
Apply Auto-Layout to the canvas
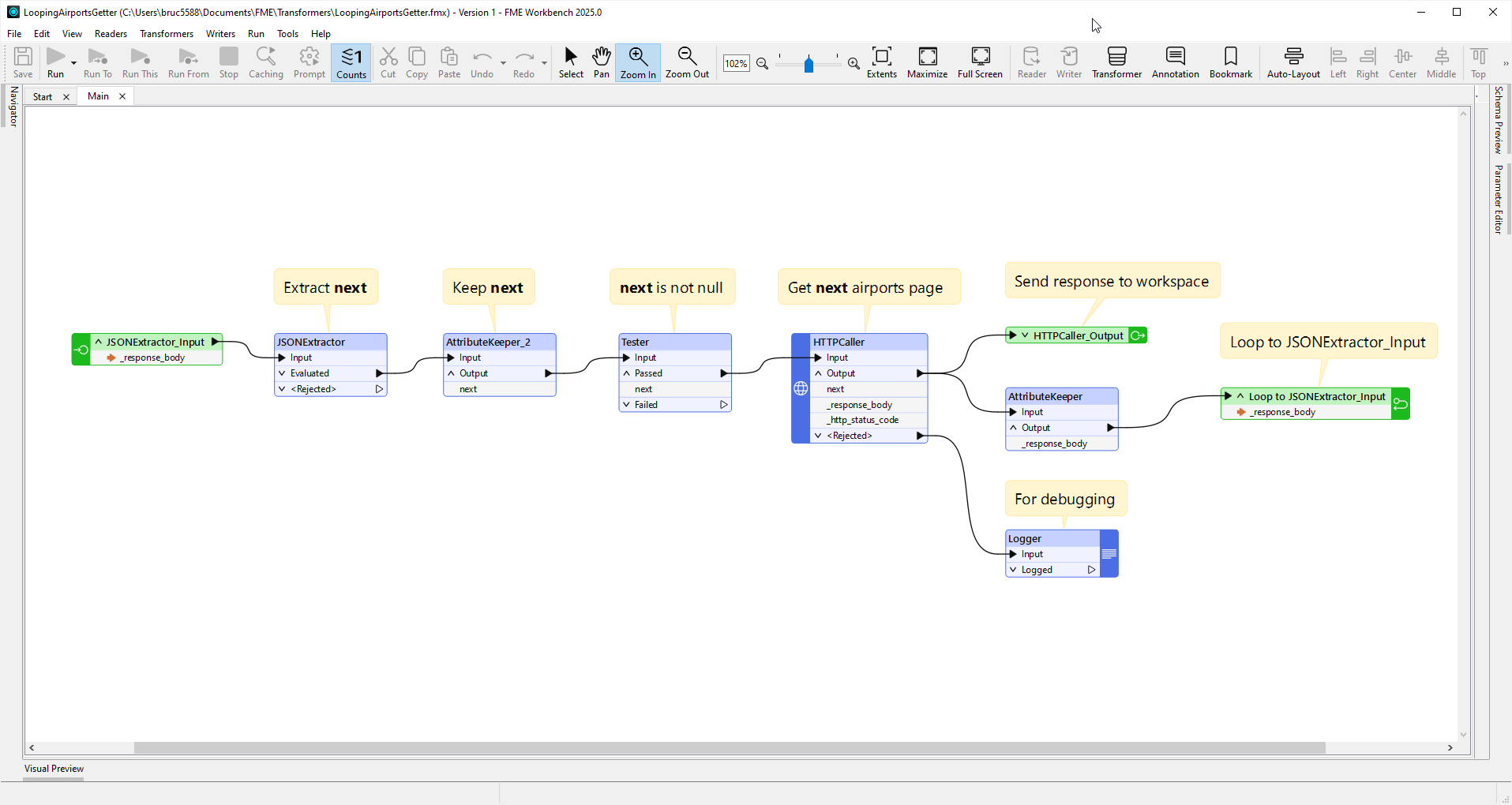point(1293,62)
